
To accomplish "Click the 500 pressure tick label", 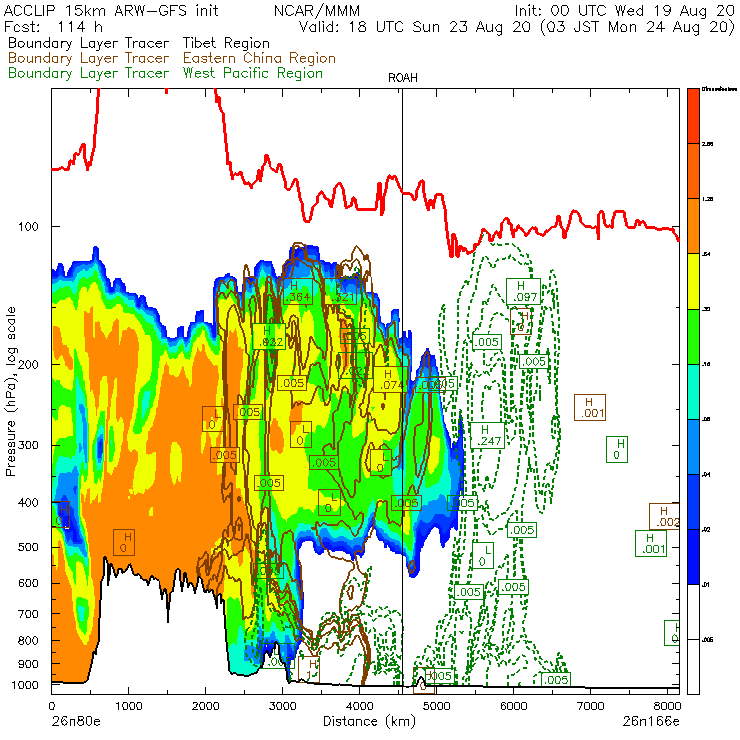I will coord(28,547).
